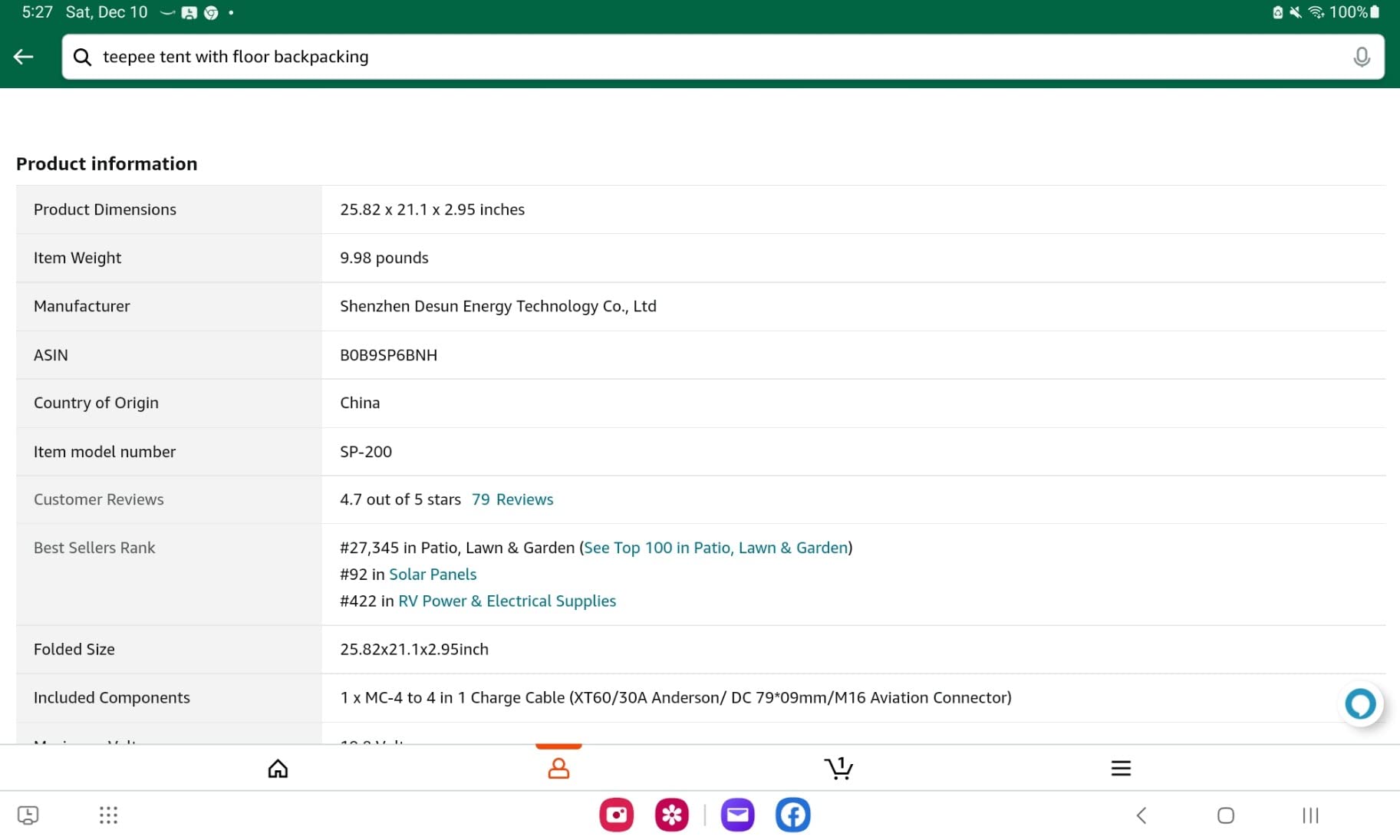Open RV Power & Electrical Supplies link
This screenshot has width=1400, height=840.
click(x=507, y=601)
